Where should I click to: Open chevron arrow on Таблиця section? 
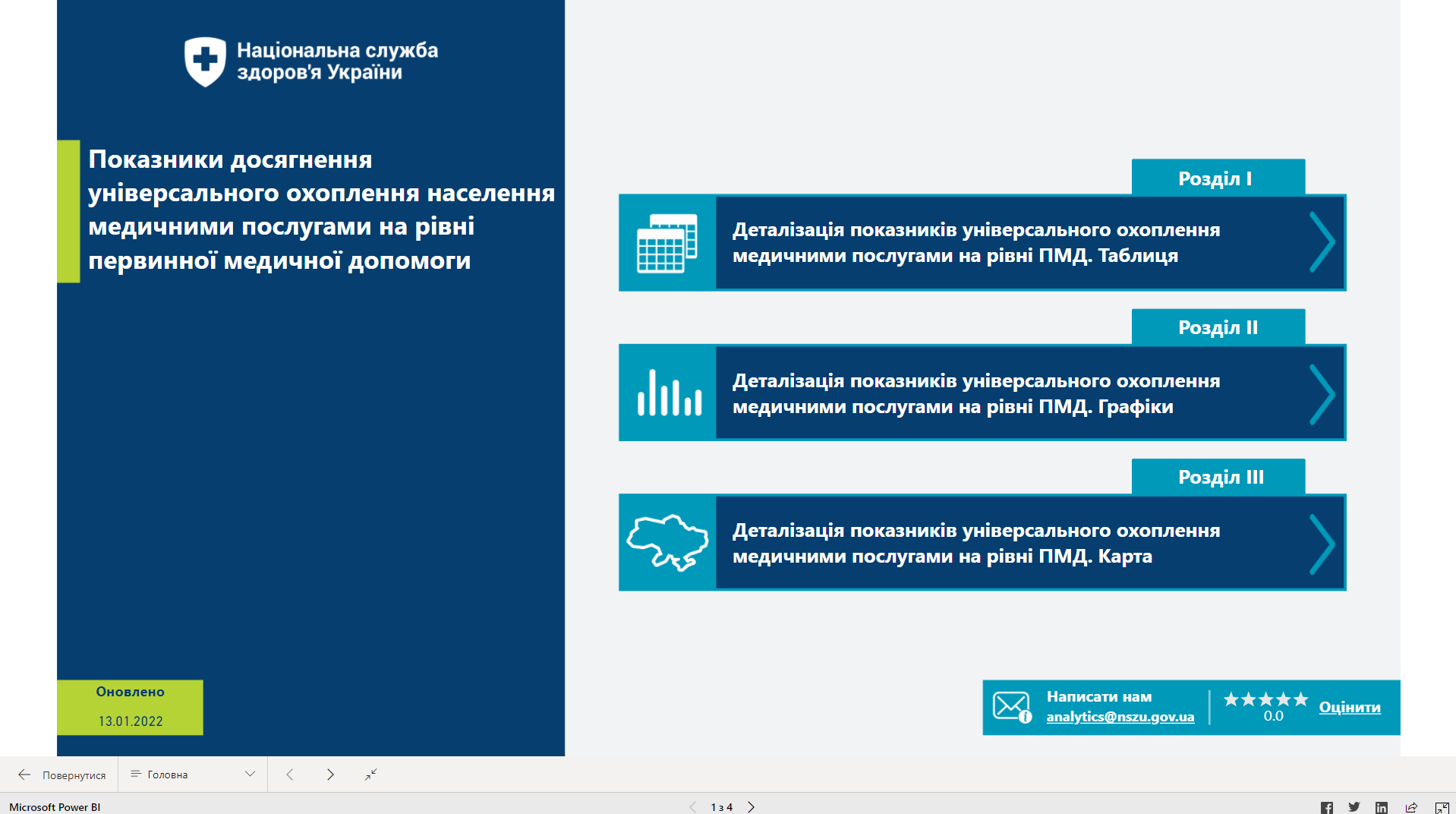tap(1322, 242)
